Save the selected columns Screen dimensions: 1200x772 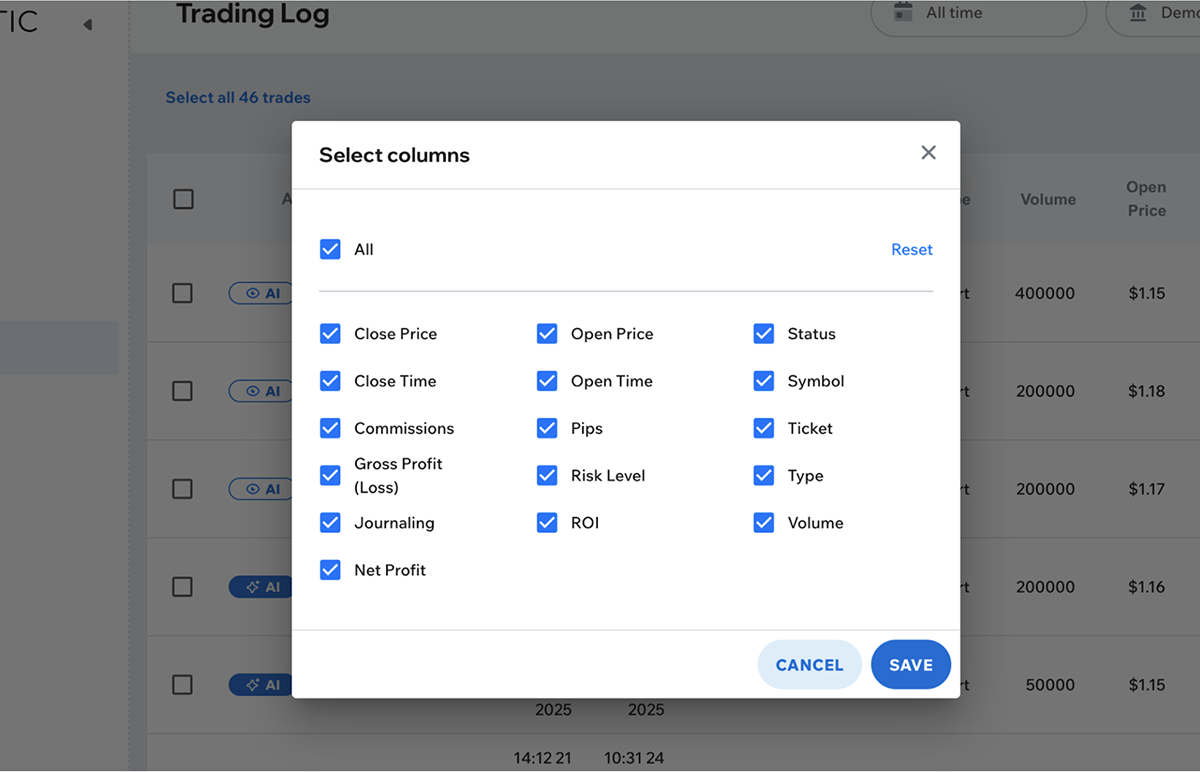tap(910, 664)
